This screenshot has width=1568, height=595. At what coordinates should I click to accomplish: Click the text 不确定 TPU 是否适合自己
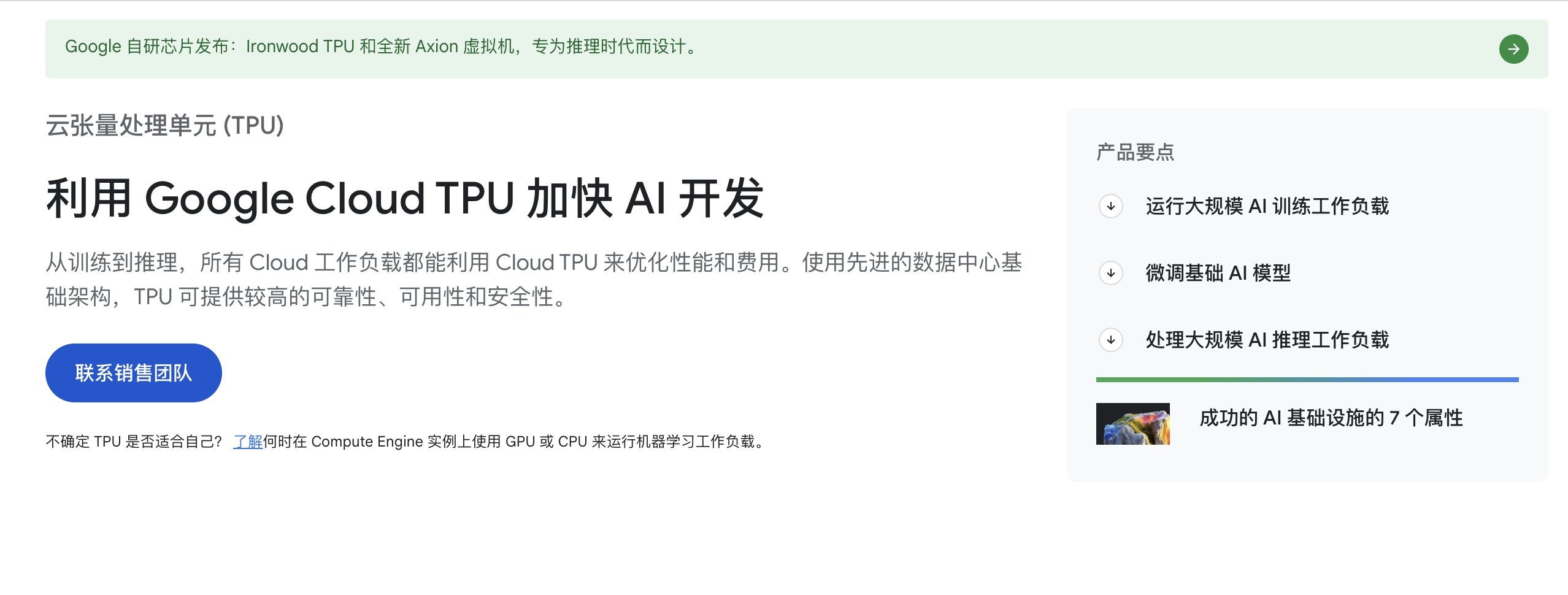tap(134, 442)
